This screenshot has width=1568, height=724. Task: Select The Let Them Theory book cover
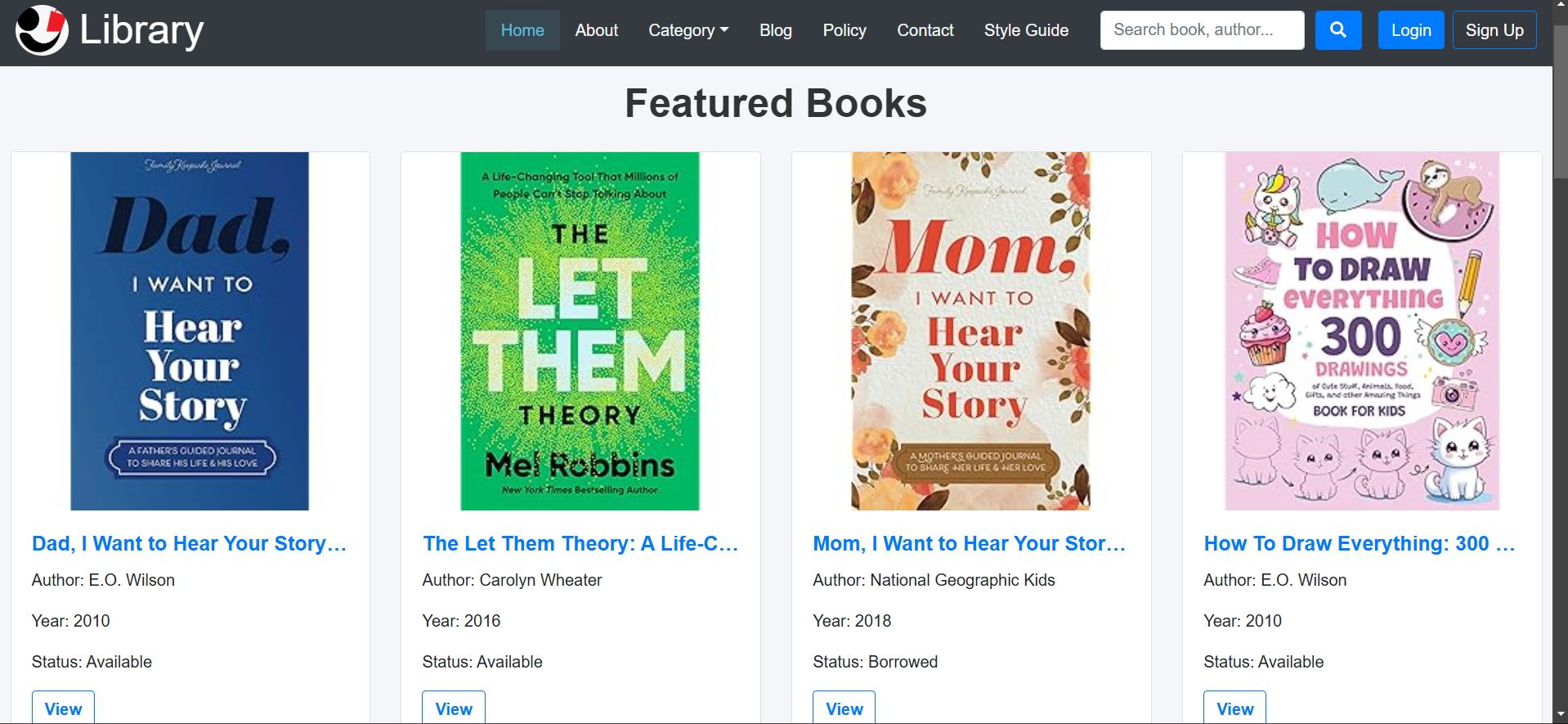(580, 331)
